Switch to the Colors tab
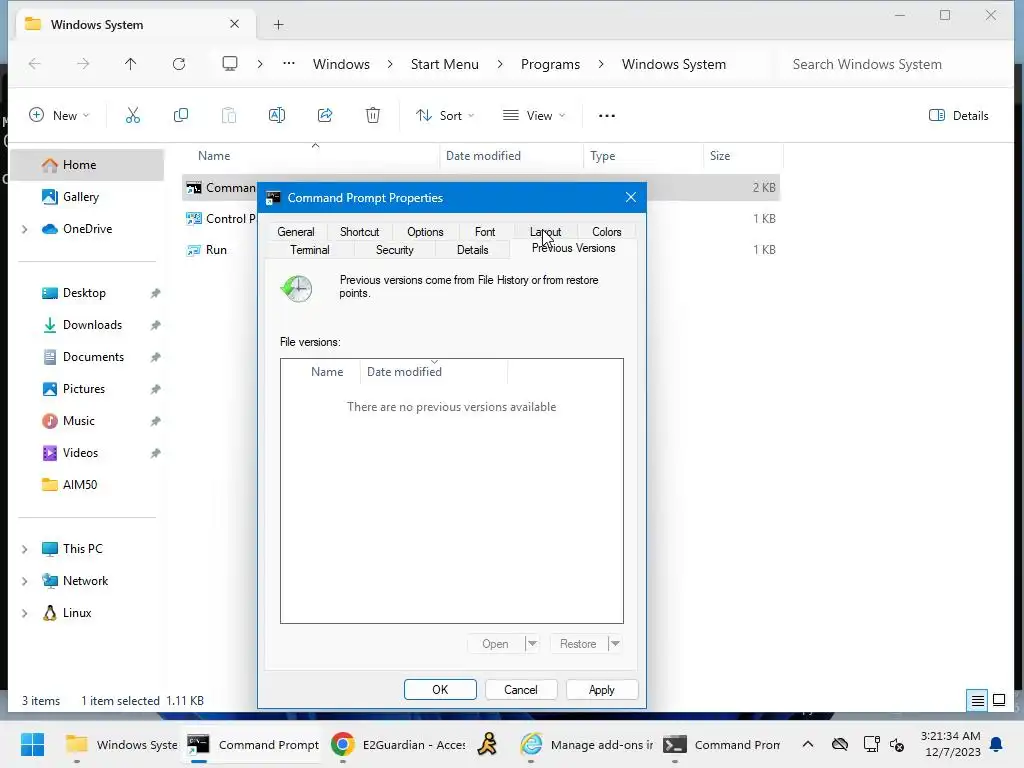Viewport: 1024px width, 768px height. [x=607, y=232]
